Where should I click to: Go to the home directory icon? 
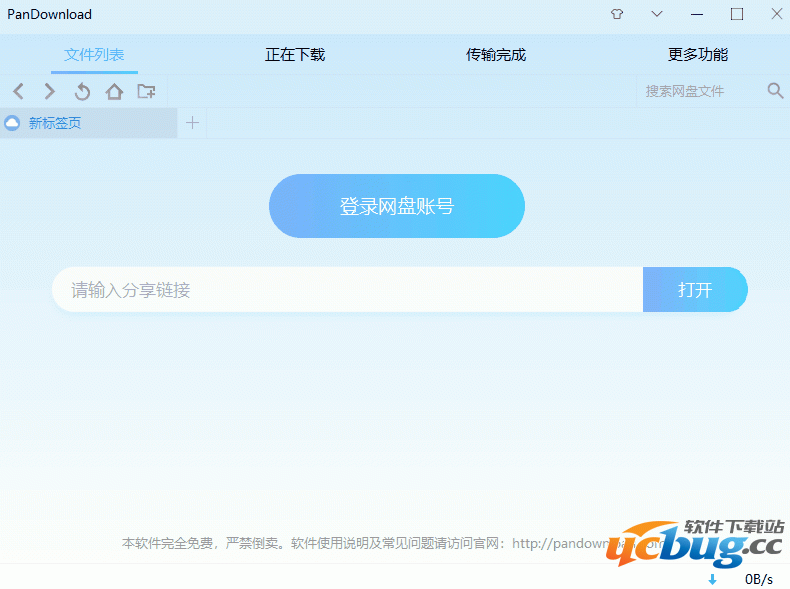(114, 92)
